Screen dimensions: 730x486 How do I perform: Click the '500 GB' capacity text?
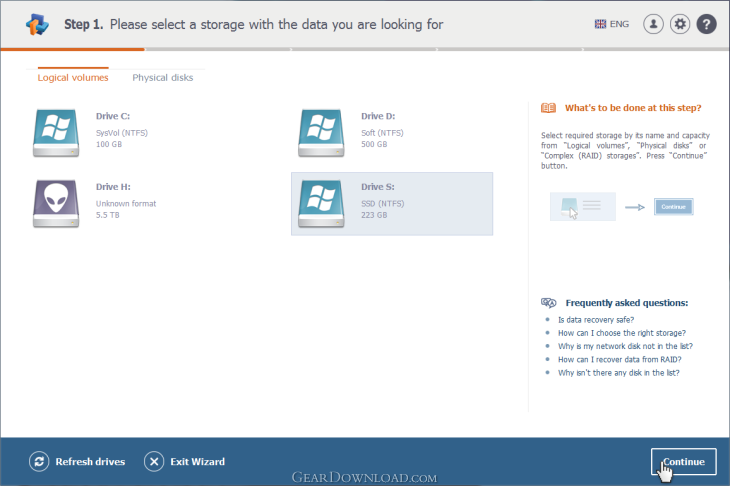coord(374,144)
